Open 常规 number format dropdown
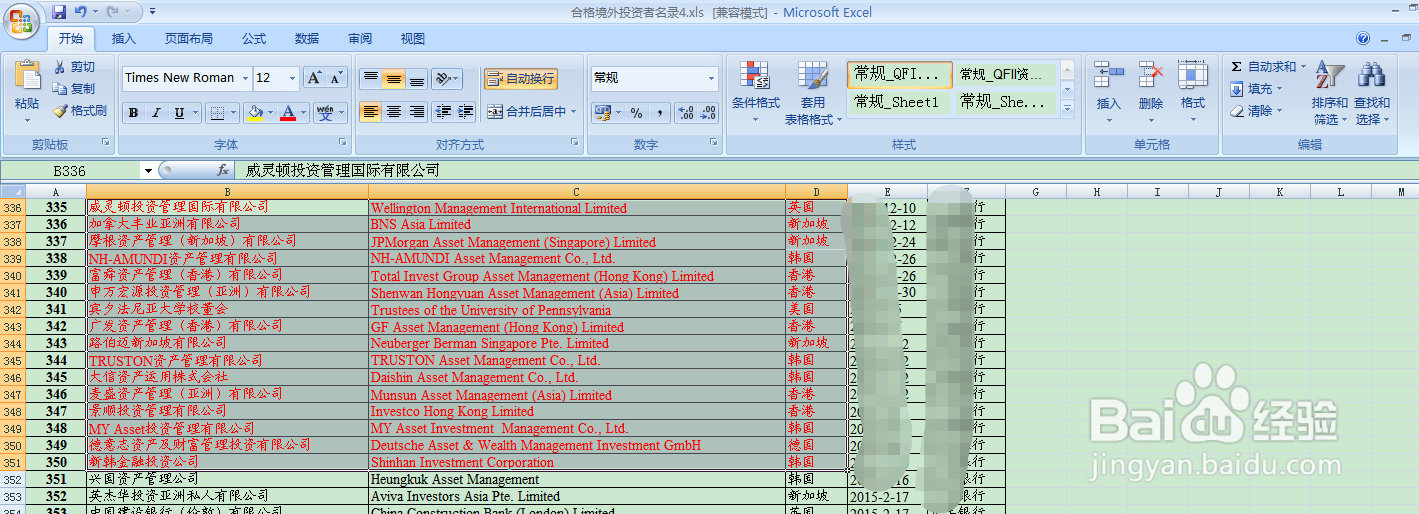Screen dimensions: 1419x514 click(711, 78)
